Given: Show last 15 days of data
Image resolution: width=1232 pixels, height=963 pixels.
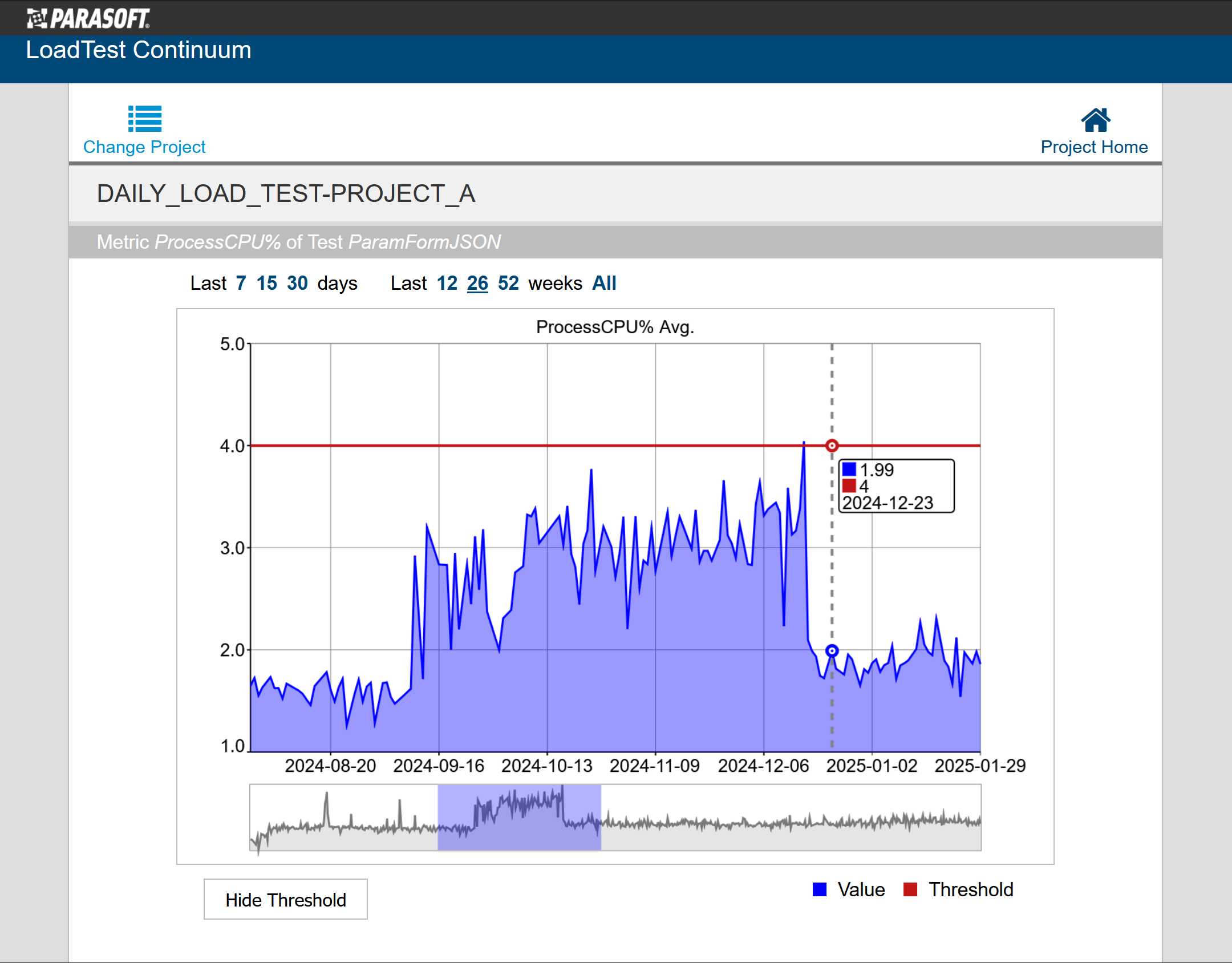Looking at the screenshot, I should (x=267, y=283).
